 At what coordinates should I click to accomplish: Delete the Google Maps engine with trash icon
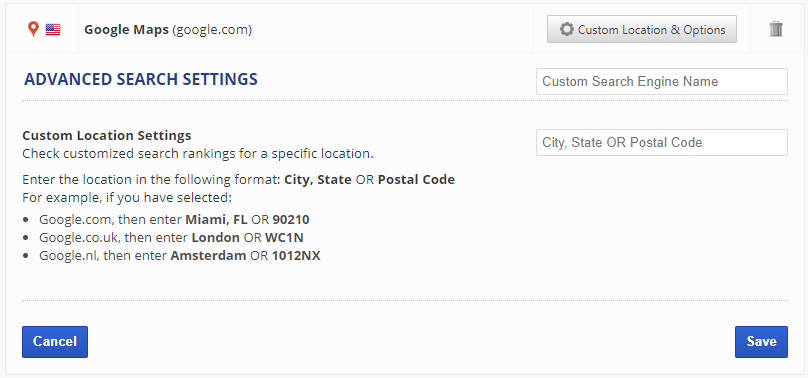pos(776,29)
